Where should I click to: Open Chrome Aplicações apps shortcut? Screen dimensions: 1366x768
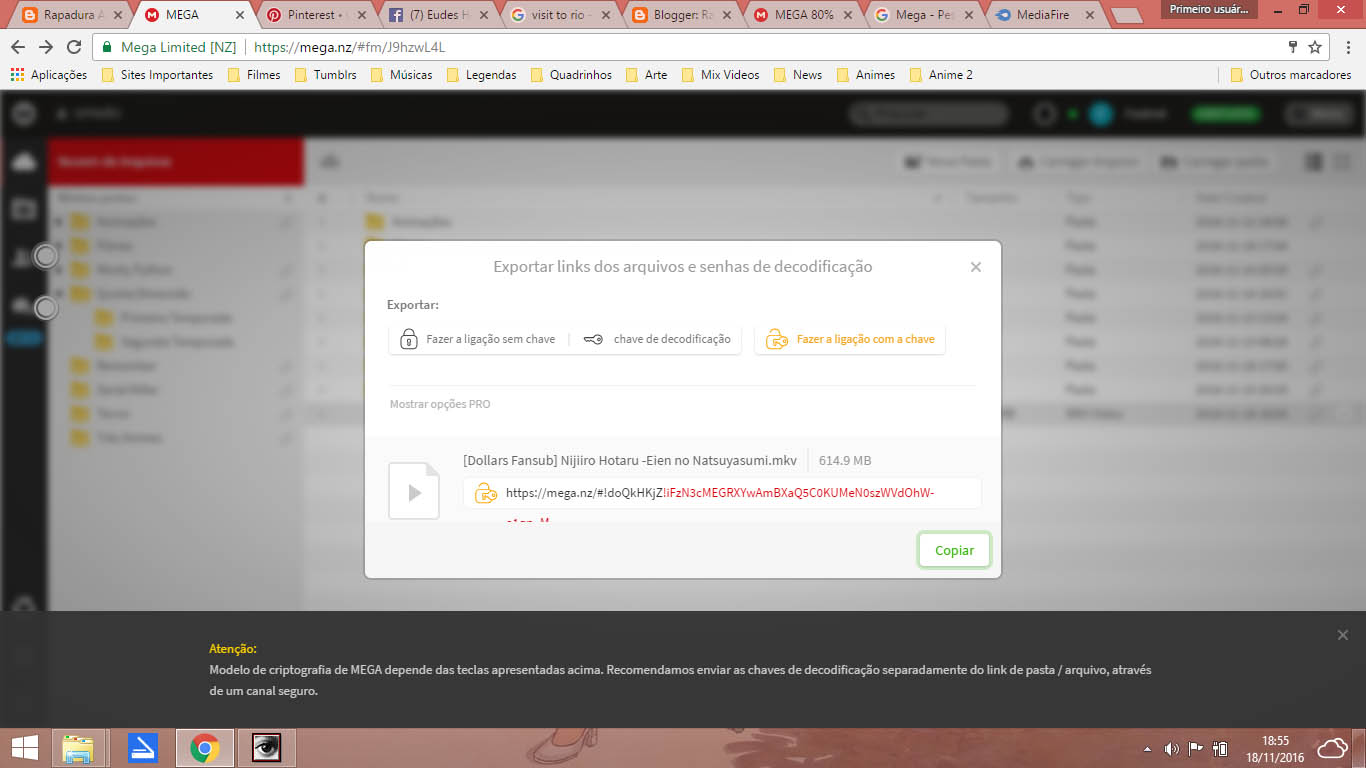coord(48,75)
